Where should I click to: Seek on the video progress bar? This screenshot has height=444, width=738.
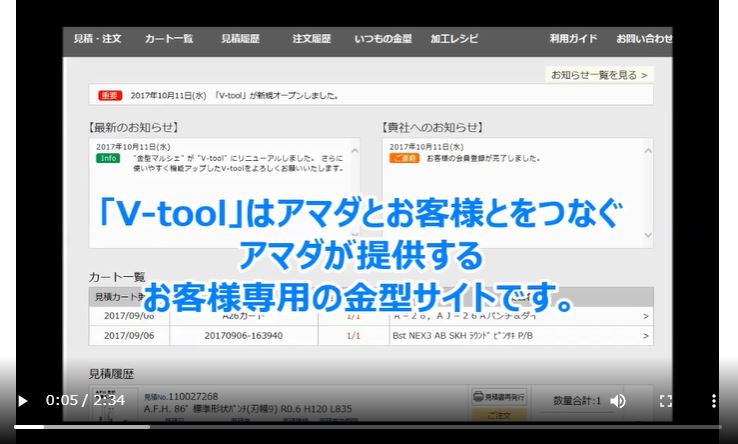pos(367,427)
